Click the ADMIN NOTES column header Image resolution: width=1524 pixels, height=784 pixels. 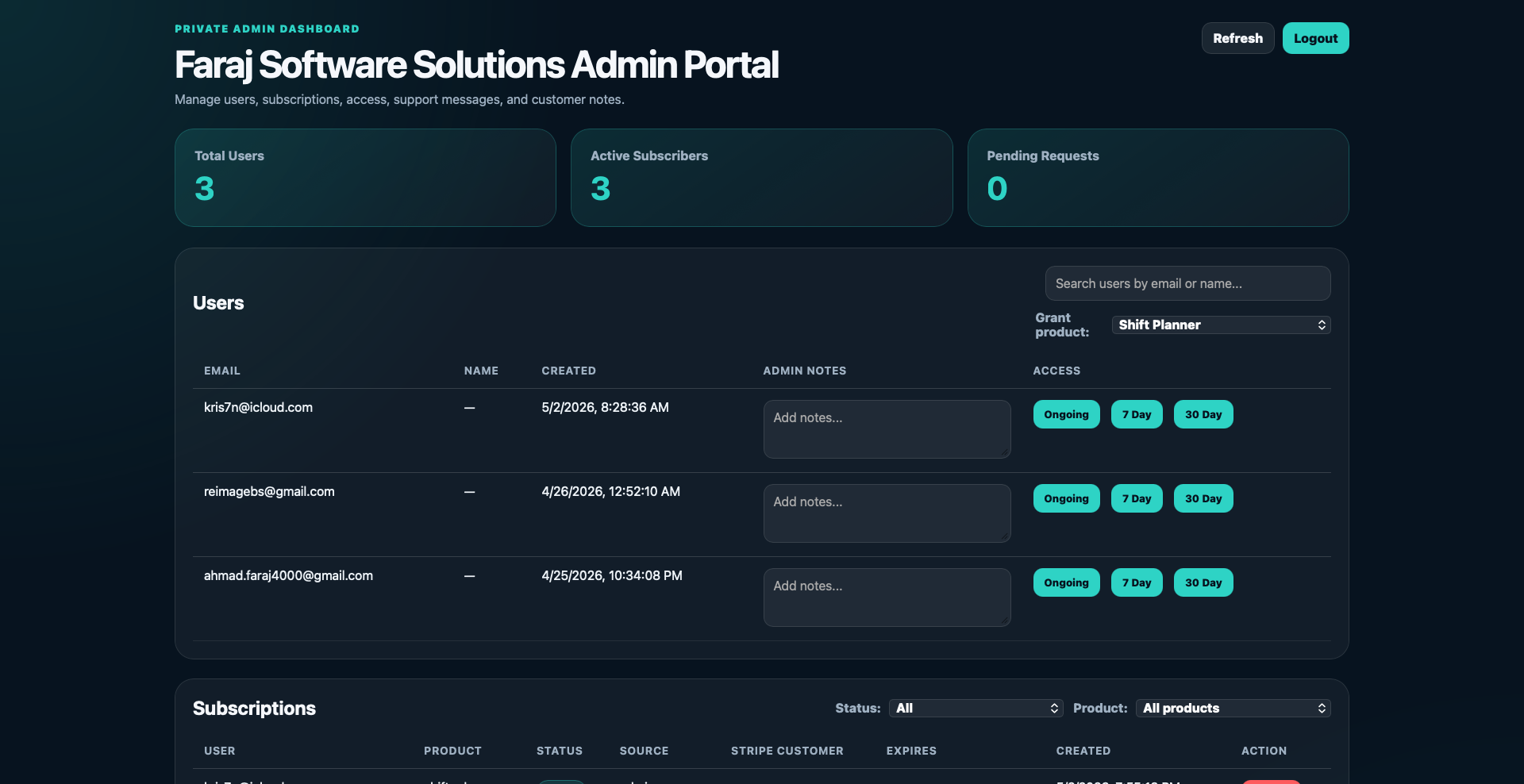pos(805,371)
